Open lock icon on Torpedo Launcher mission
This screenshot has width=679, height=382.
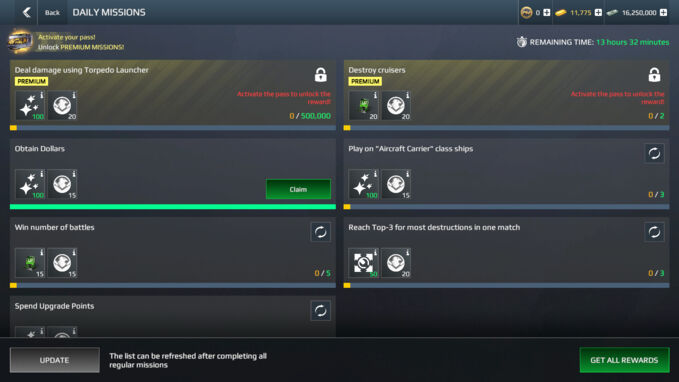(320, 74)
